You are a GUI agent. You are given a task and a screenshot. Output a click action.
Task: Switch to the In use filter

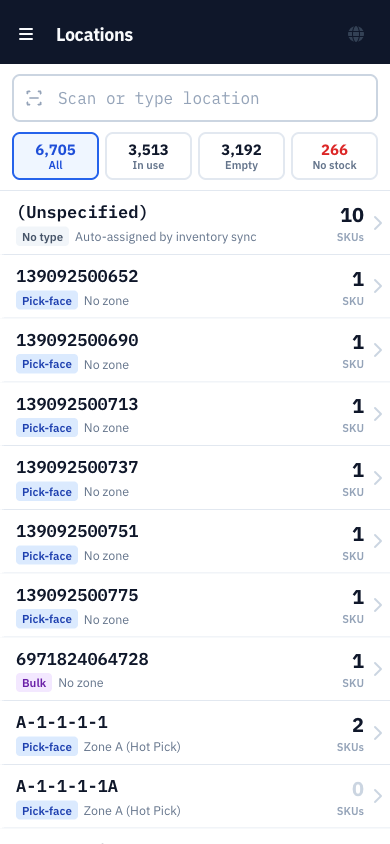pyautogui.click(x=148, y=156)
